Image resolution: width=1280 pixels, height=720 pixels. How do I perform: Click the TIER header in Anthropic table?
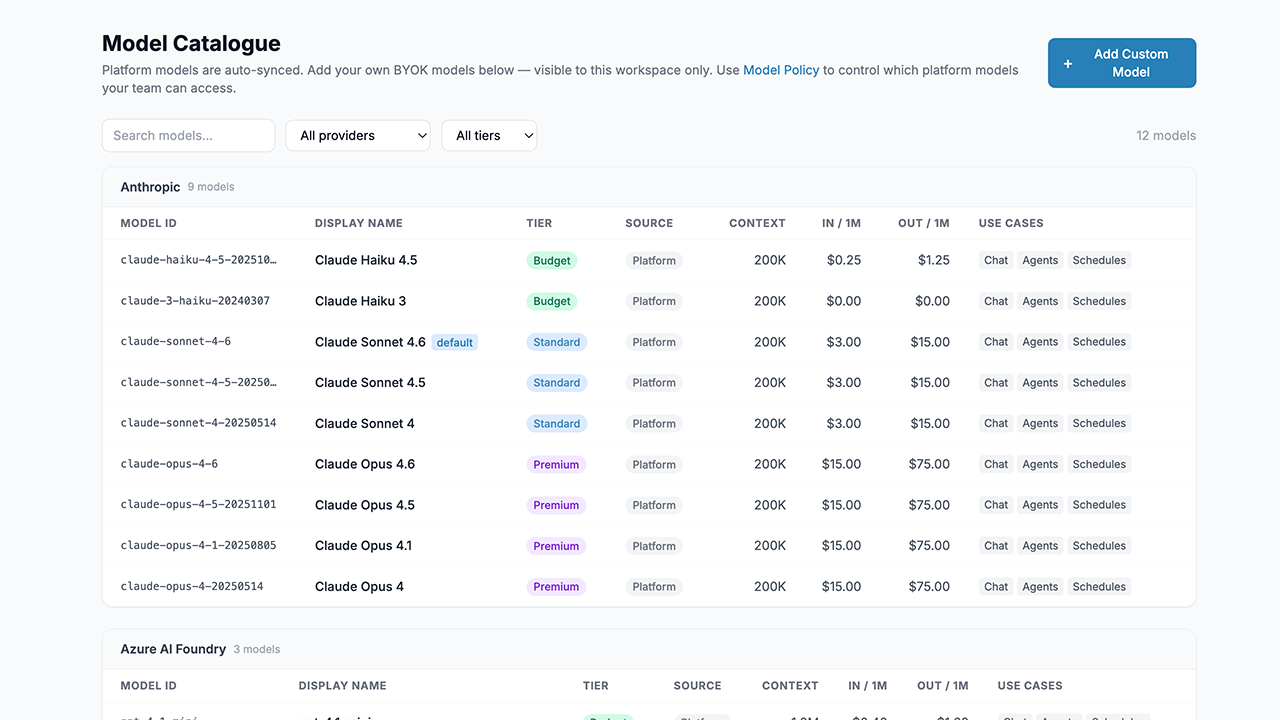(x=539, y=223)
